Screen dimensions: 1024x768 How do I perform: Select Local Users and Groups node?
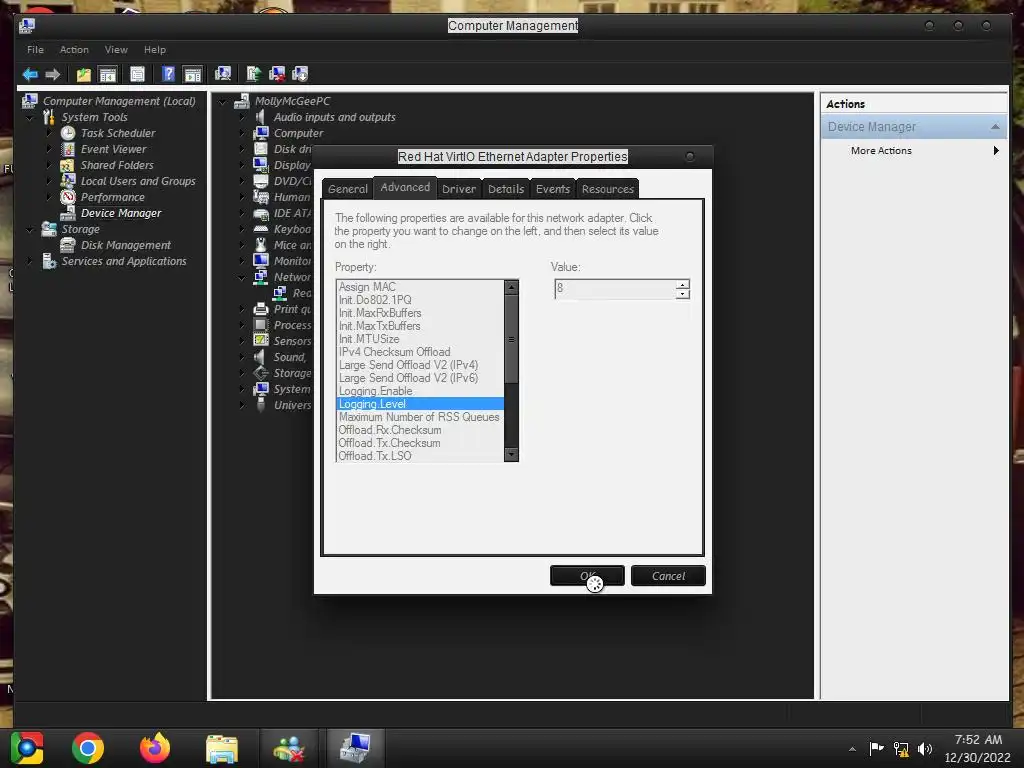(x=138, y=181)
